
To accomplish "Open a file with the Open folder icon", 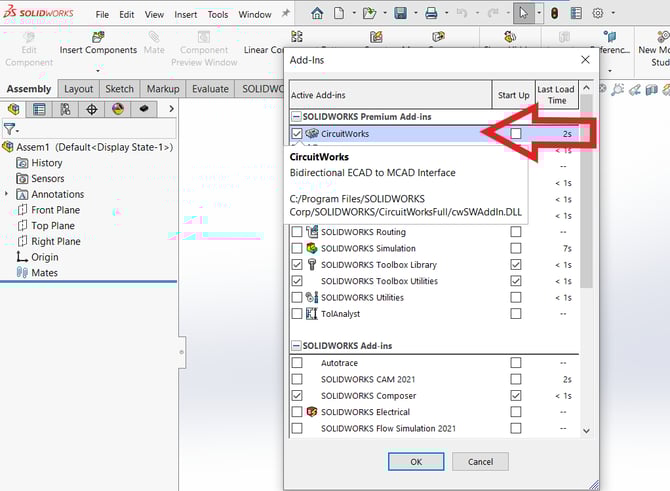I will (369, 14).
